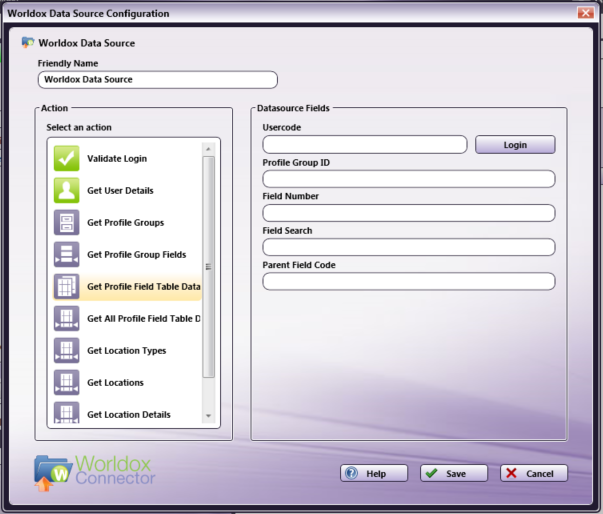The height and width of the screenshot is (514, 603).
Task: Click the Worldox Data Source header icon
Action: coord(28,42)
